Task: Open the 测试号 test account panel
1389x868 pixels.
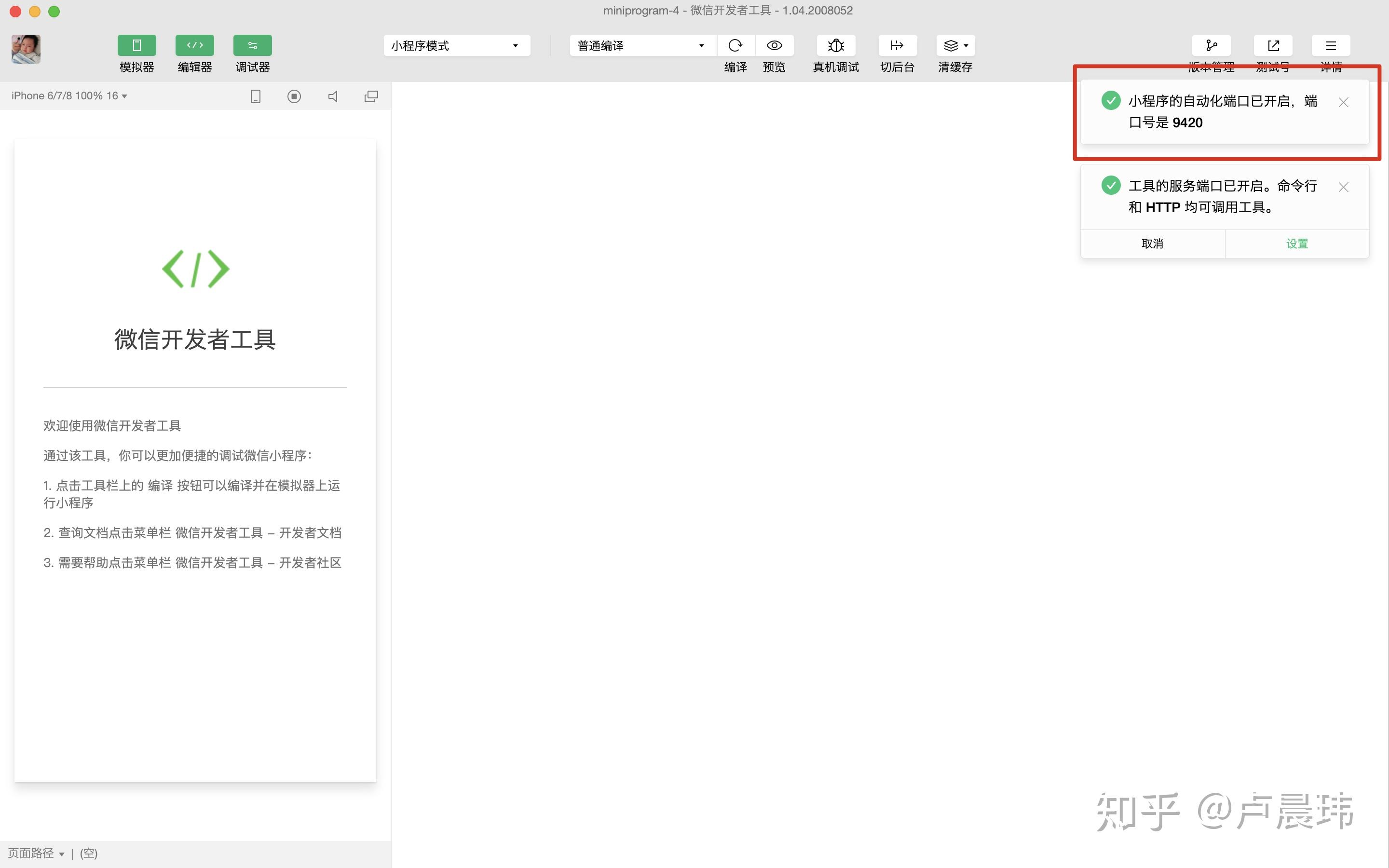Action: 1274,45
